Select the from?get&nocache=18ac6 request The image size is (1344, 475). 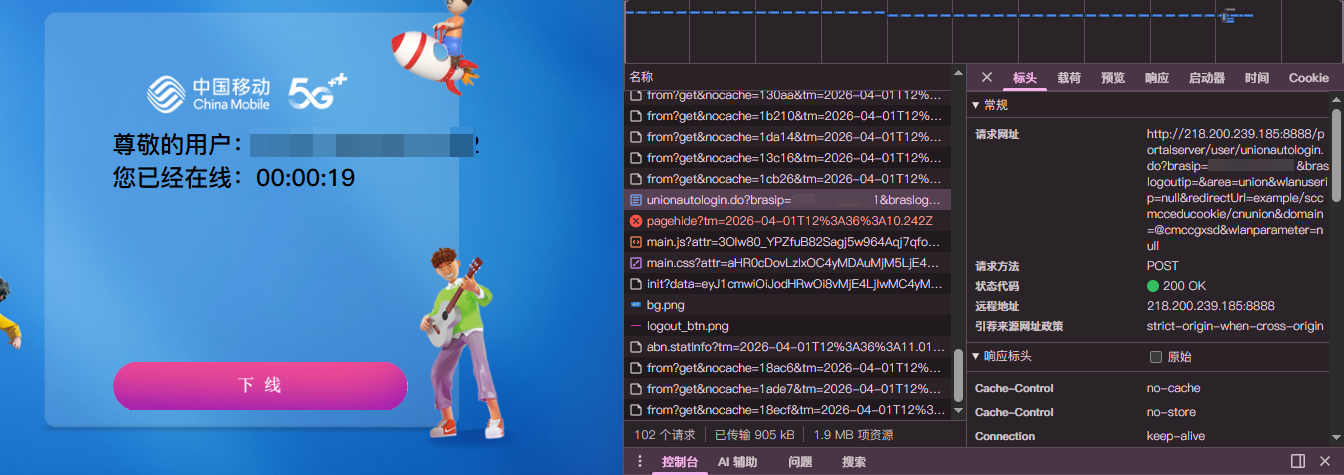pyautogui.click(x=790, y=368)
